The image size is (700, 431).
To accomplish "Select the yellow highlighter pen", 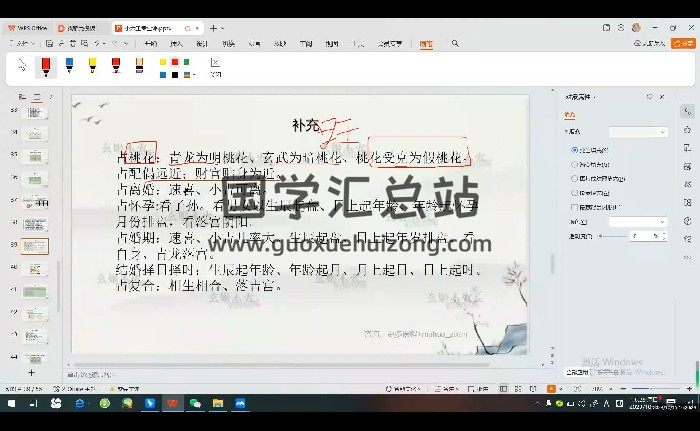I will click(x=92, y=66).
